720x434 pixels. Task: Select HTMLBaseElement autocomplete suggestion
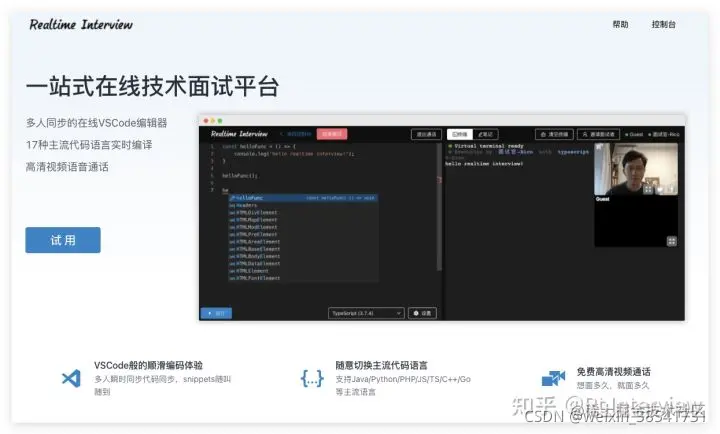pos(304,249)
